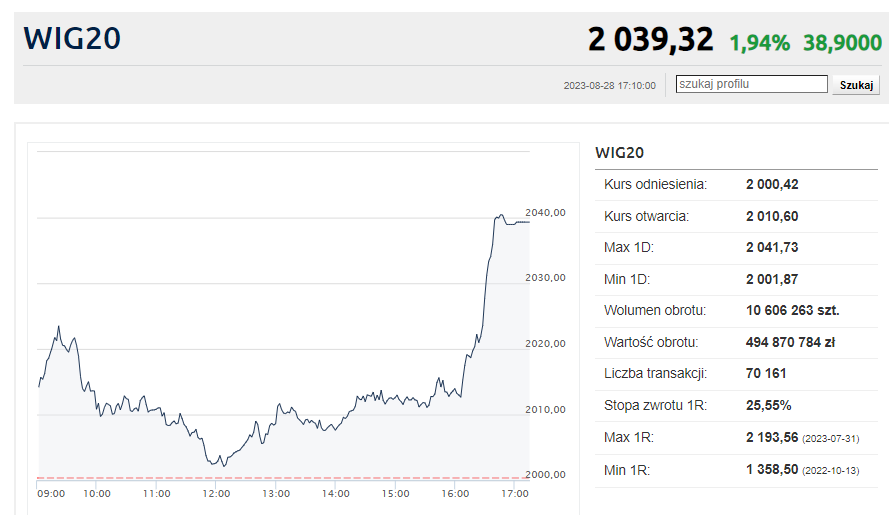Click the Max 1D value 2 041,73
The height and width of the screenshot is (515, 889).
point(772,248)
